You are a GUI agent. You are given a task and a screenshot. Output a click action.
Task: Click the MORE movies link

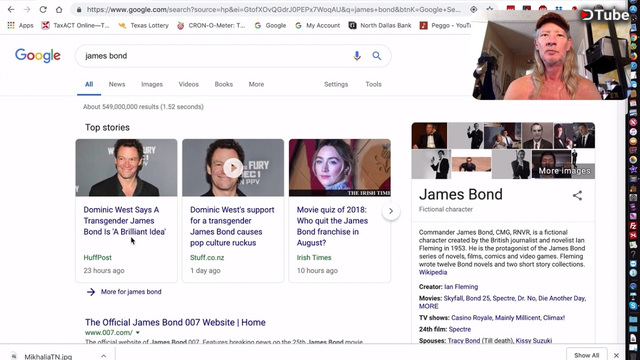pyautogui.click(x=429, y=306)
